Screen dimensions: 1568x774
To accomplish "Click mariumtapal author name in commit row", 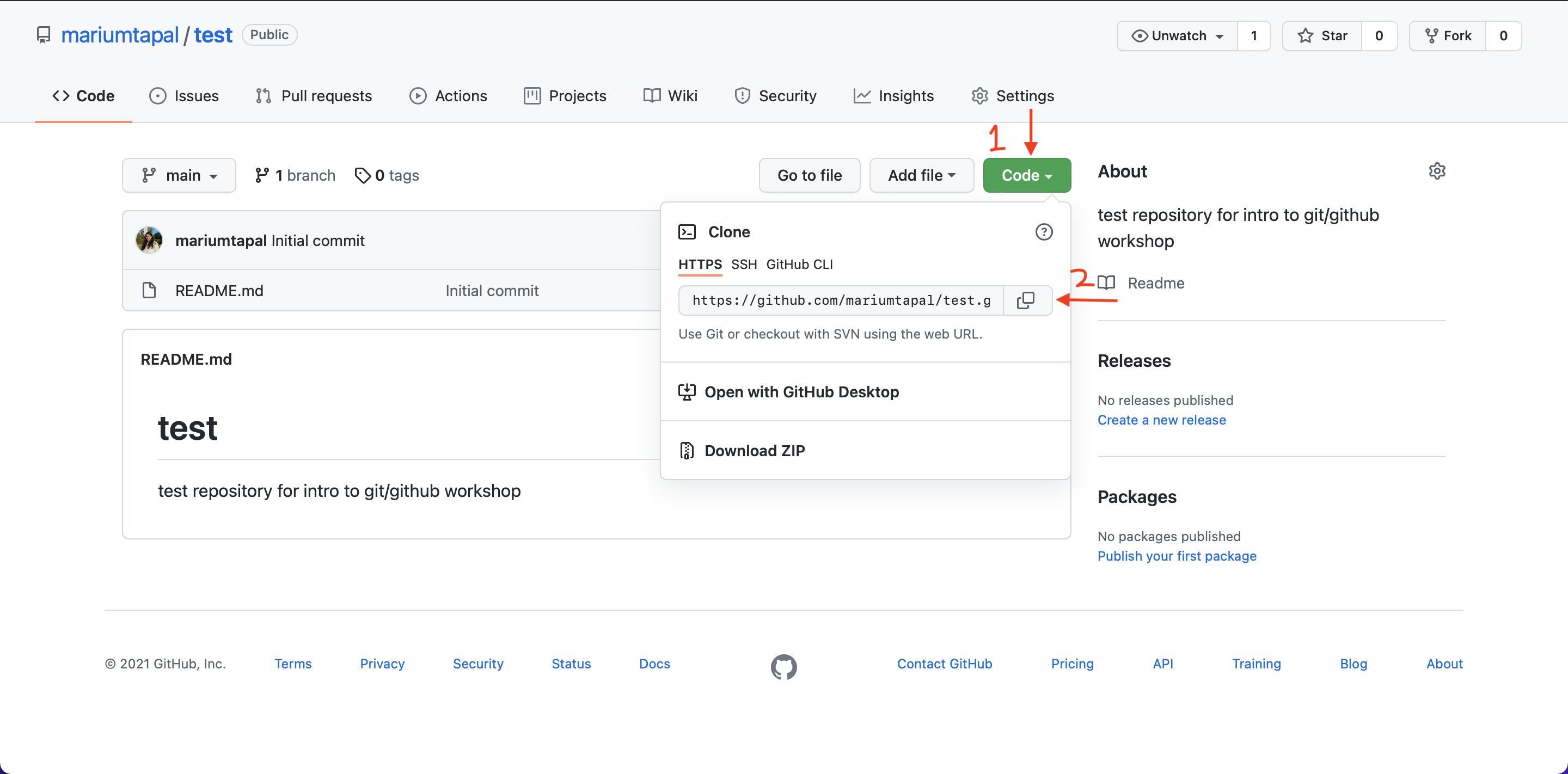I will tap(221, 241).
